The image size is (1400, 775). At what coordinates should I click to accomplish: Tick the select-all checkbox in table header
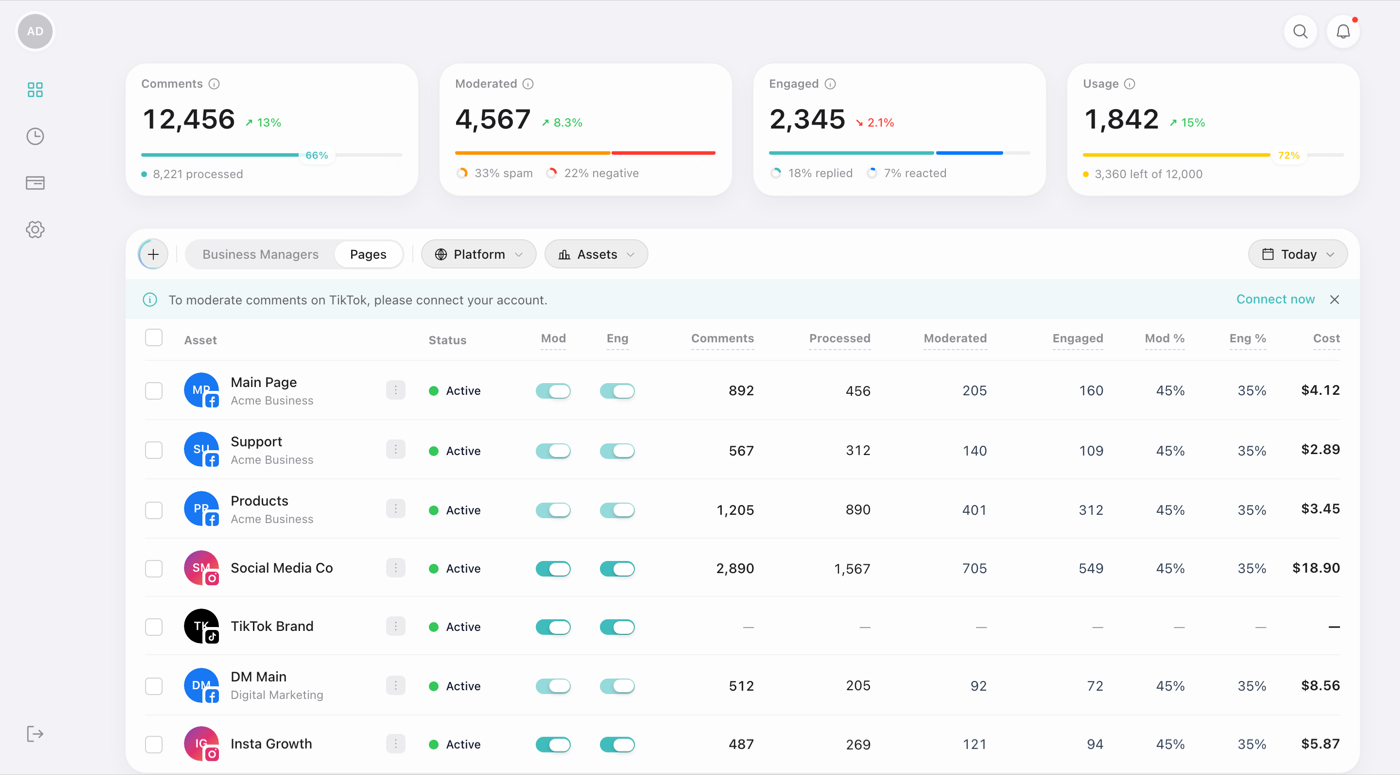[x=154, y=338]
